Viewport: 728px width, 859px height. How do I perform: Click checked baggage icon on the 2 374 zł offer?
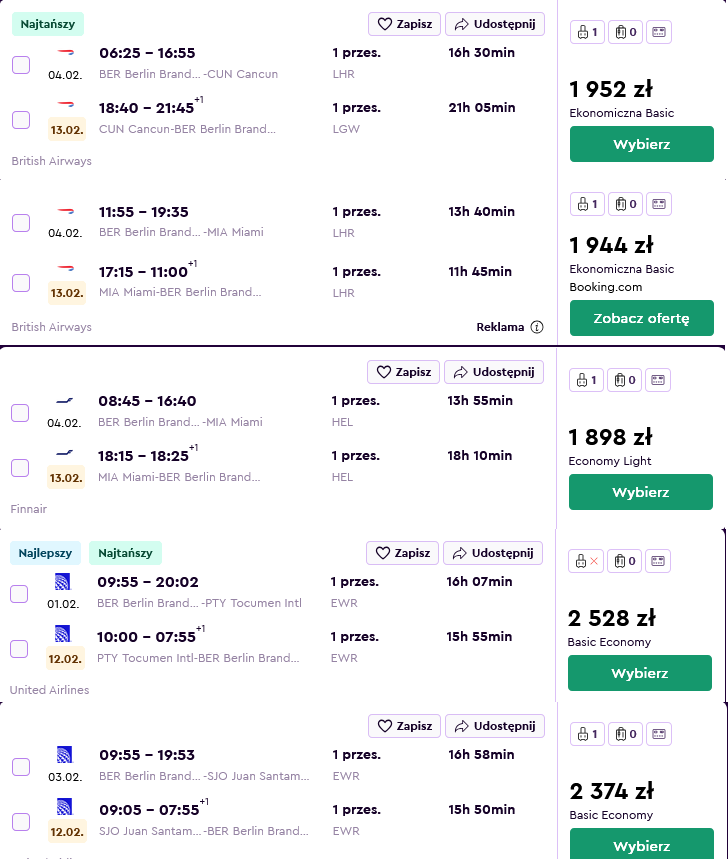[x=626, y=734]
